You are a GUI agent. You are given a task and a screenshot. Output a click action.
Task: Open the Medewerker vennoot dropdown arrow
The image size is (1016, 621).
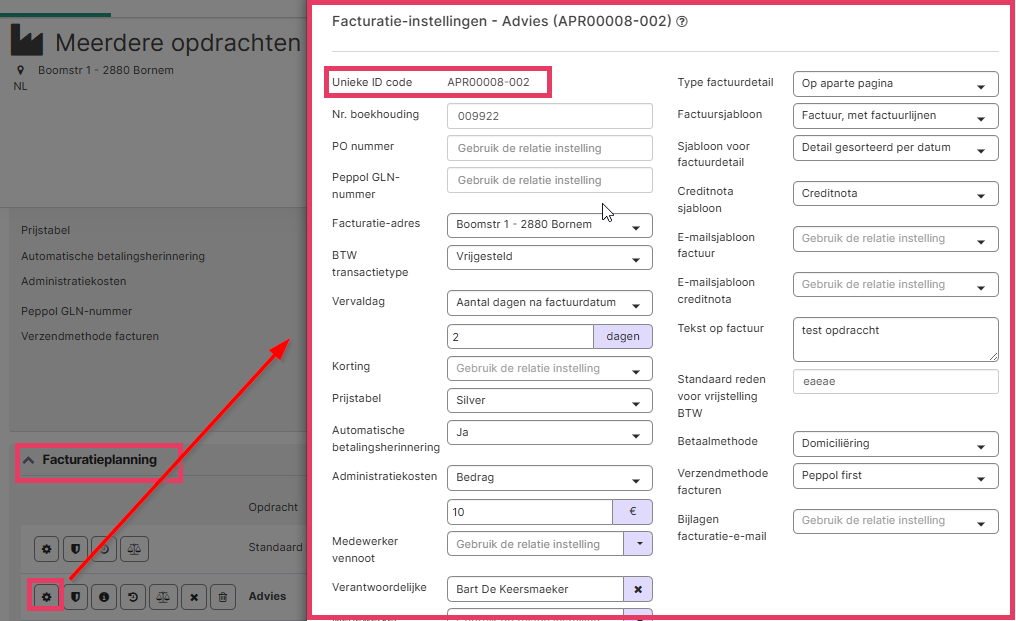coord(638,544)
